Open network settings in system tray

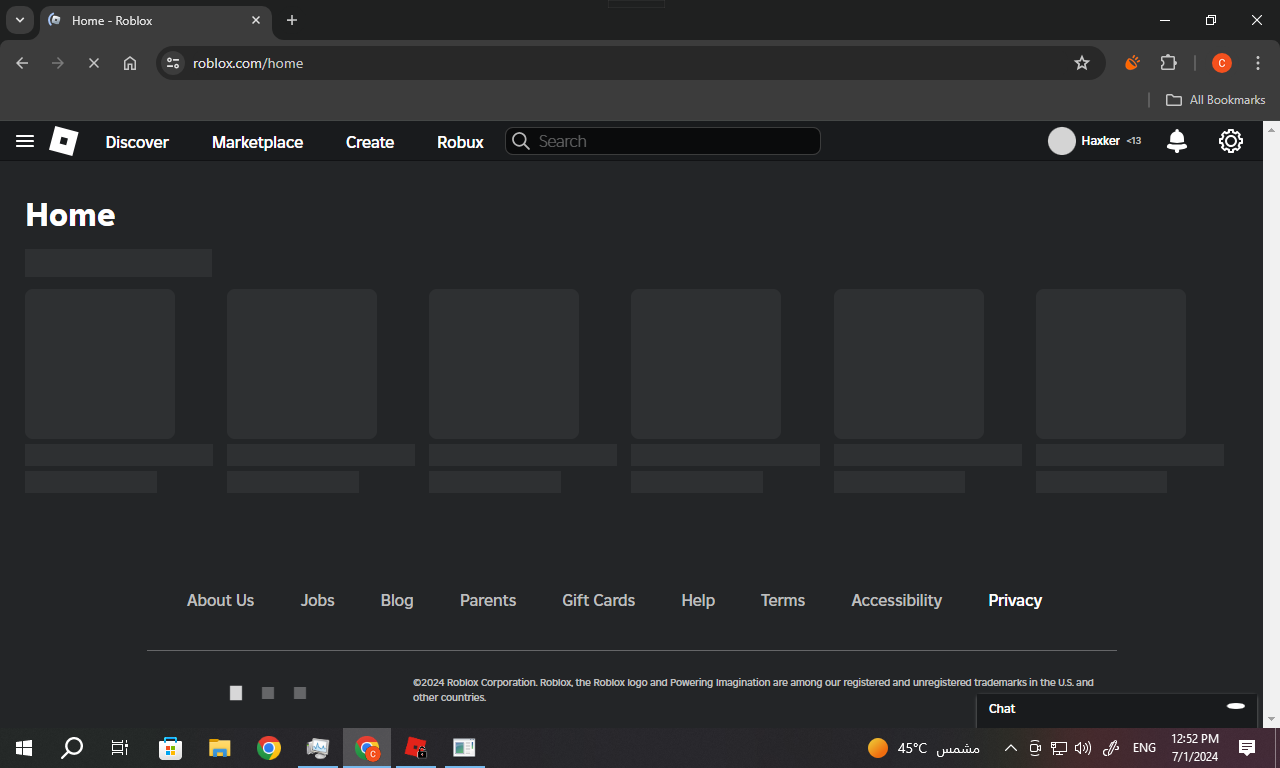1059,748
